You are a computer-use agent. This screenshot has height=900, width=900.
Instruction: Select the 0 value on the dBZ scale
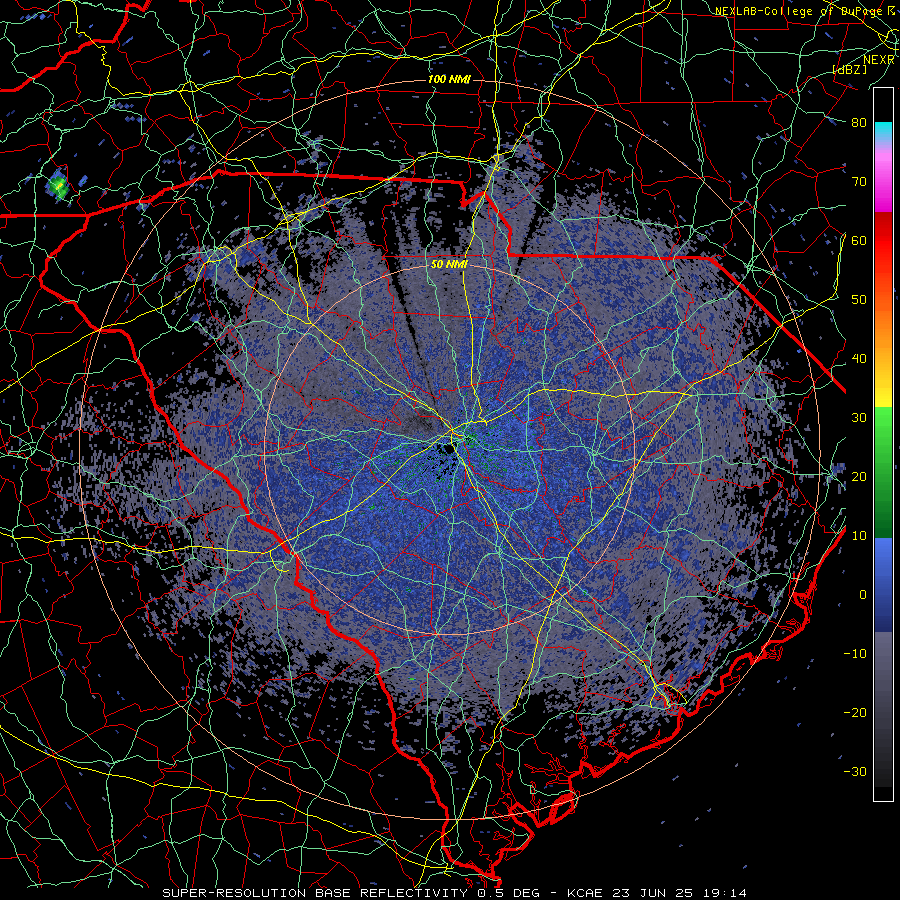click(863, 595)
